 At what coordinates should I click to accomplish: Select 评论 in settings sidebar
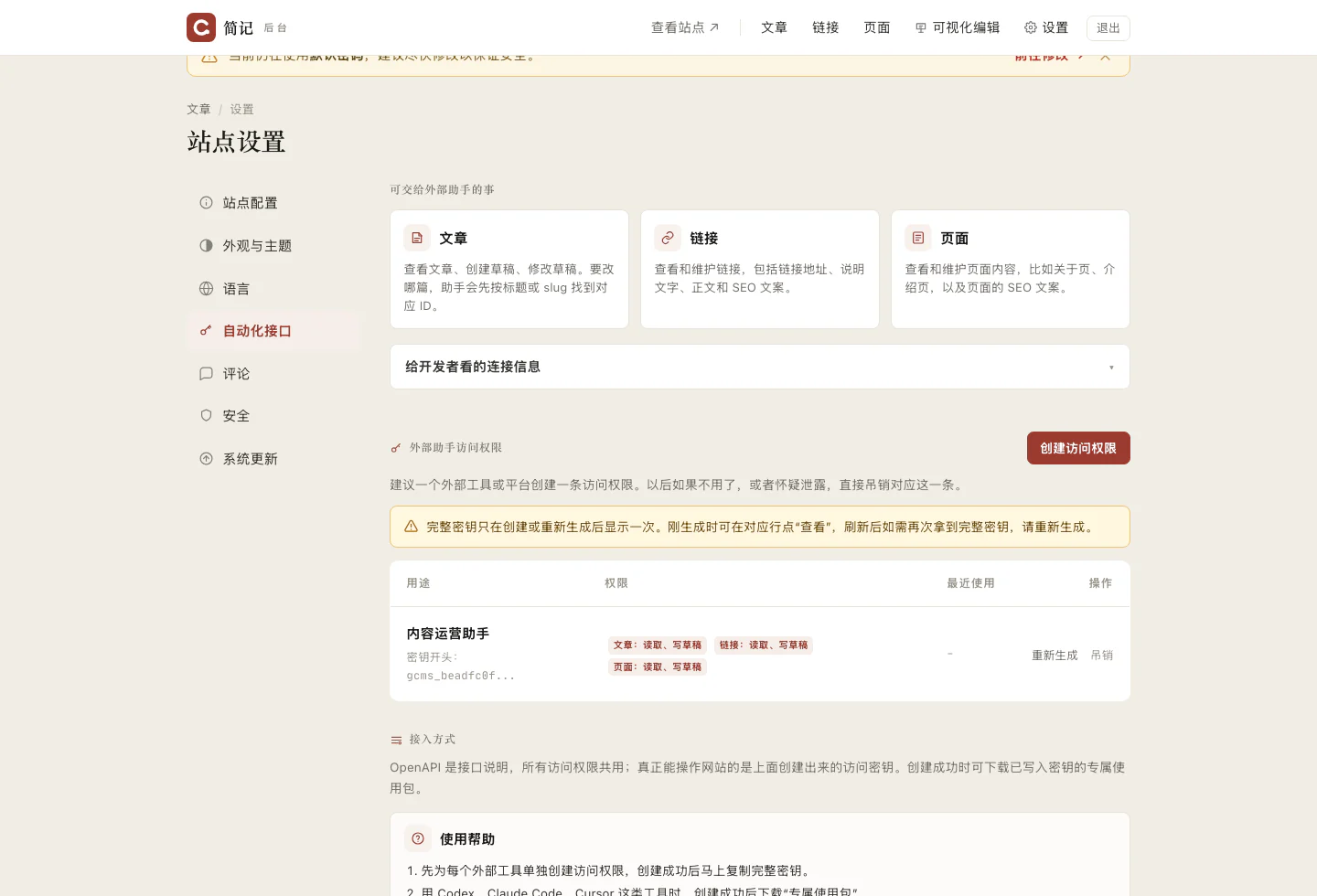274,374
